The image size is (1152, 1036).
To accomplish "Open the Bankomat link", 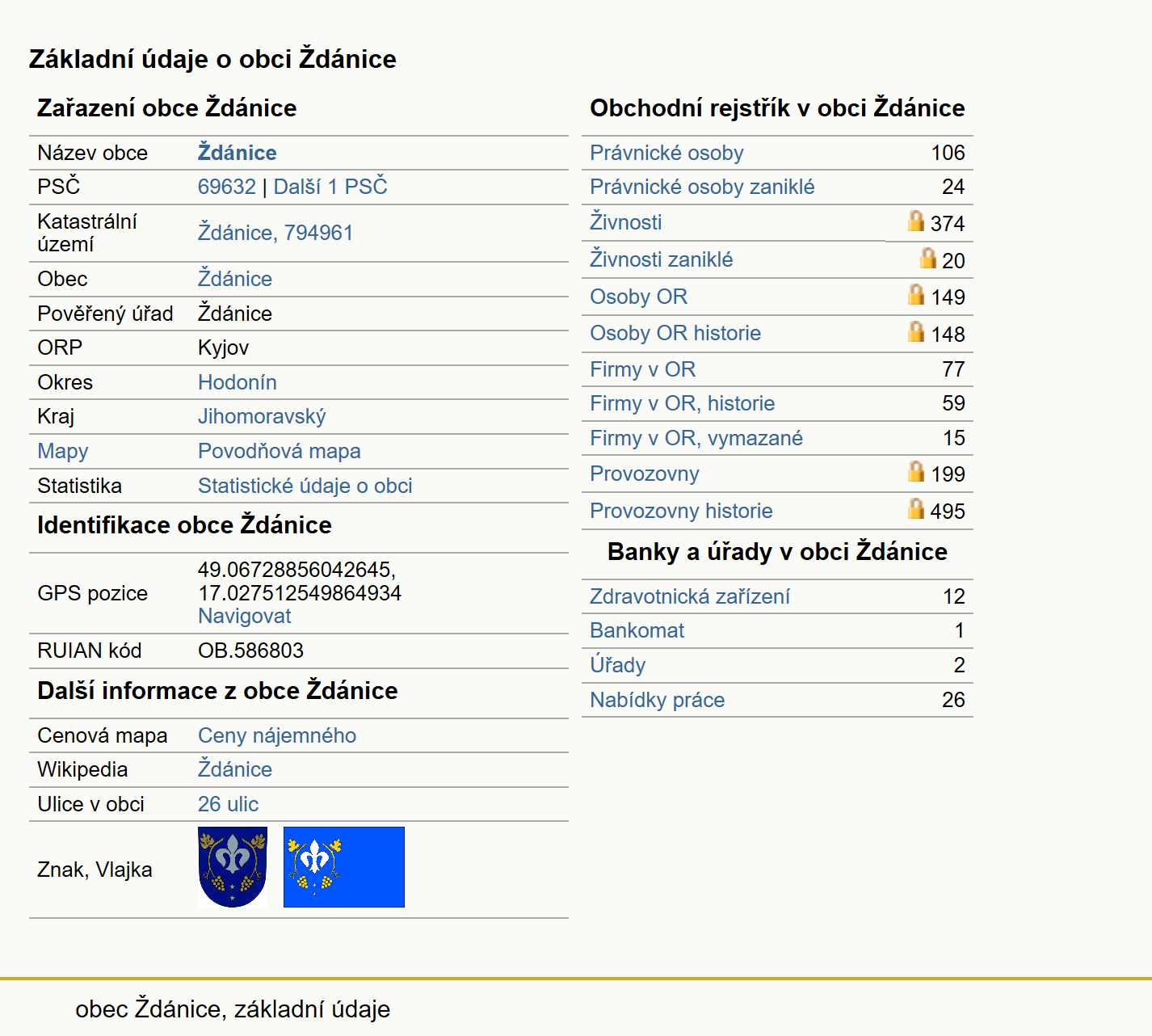I will click(637, 630).
